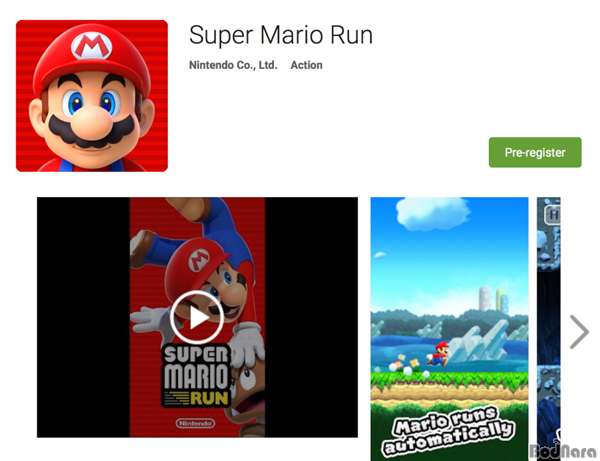Screen dimensions: 600x461
Task: Click the running Mario sprite in the screenshot
Action: click(x=438, y=354)
